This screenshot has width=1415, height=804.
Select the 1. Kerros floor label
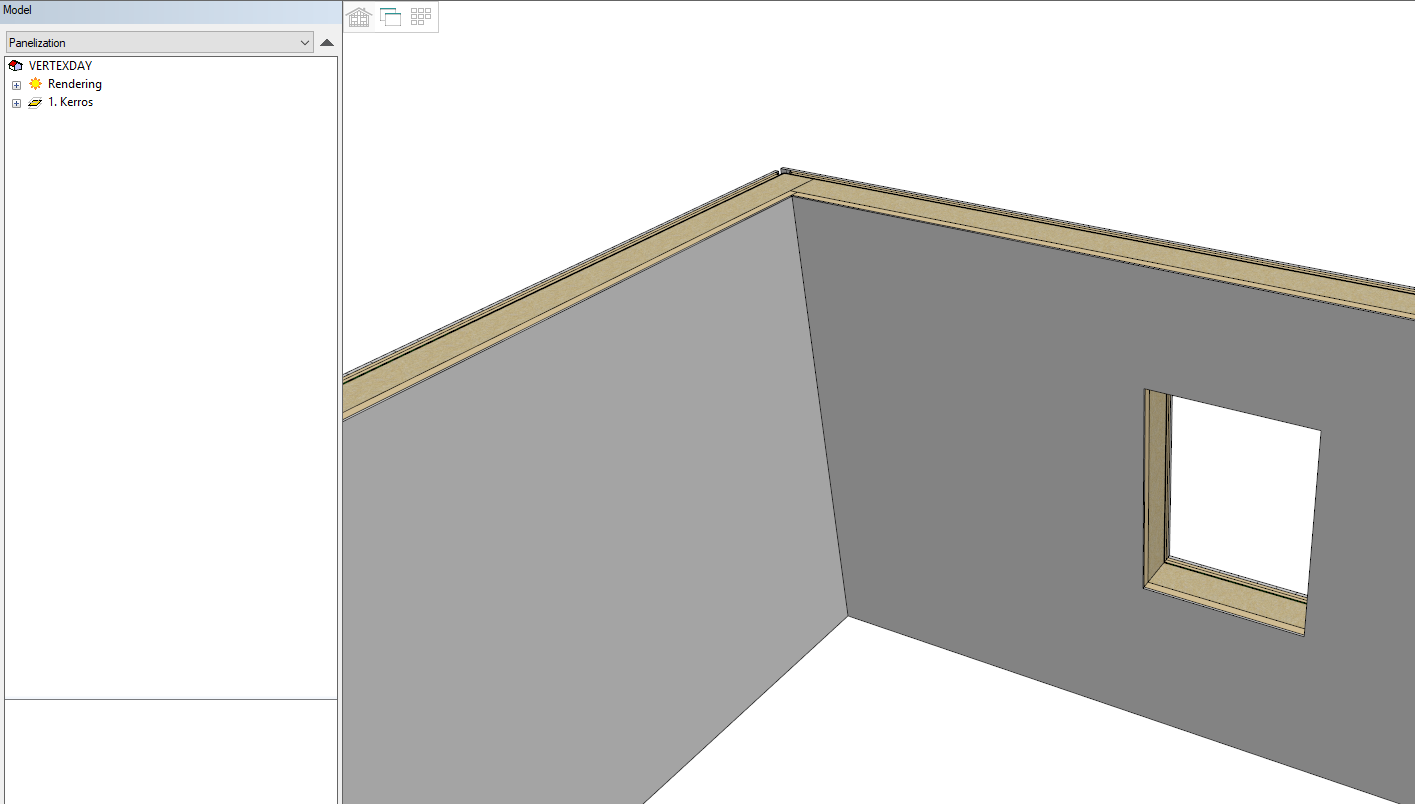(70, 102)
